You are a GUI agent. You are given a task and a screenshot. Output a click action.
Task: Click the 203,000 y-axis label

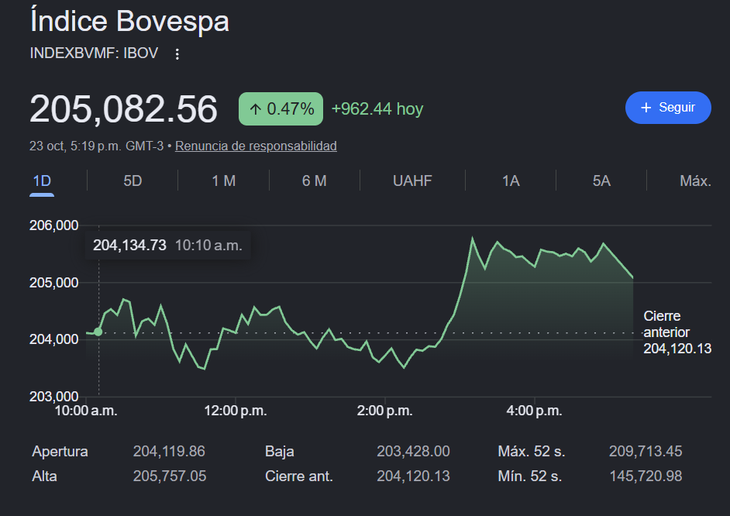54,396
